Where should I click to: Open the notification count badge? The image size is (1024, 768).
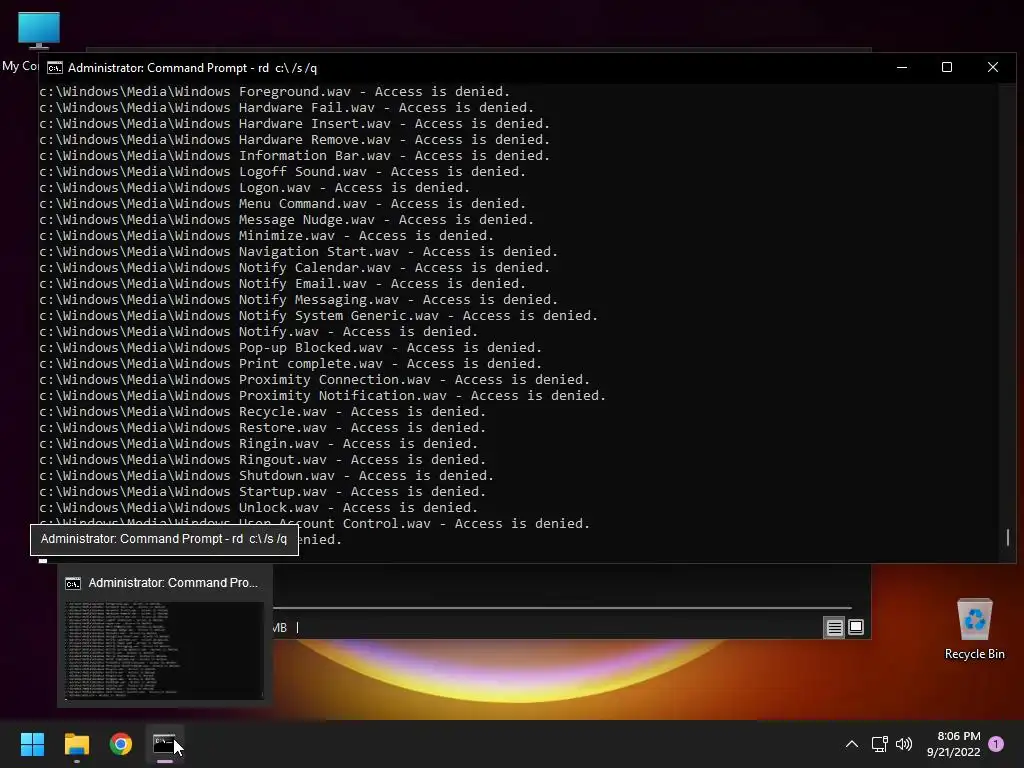tap(996, 744)
